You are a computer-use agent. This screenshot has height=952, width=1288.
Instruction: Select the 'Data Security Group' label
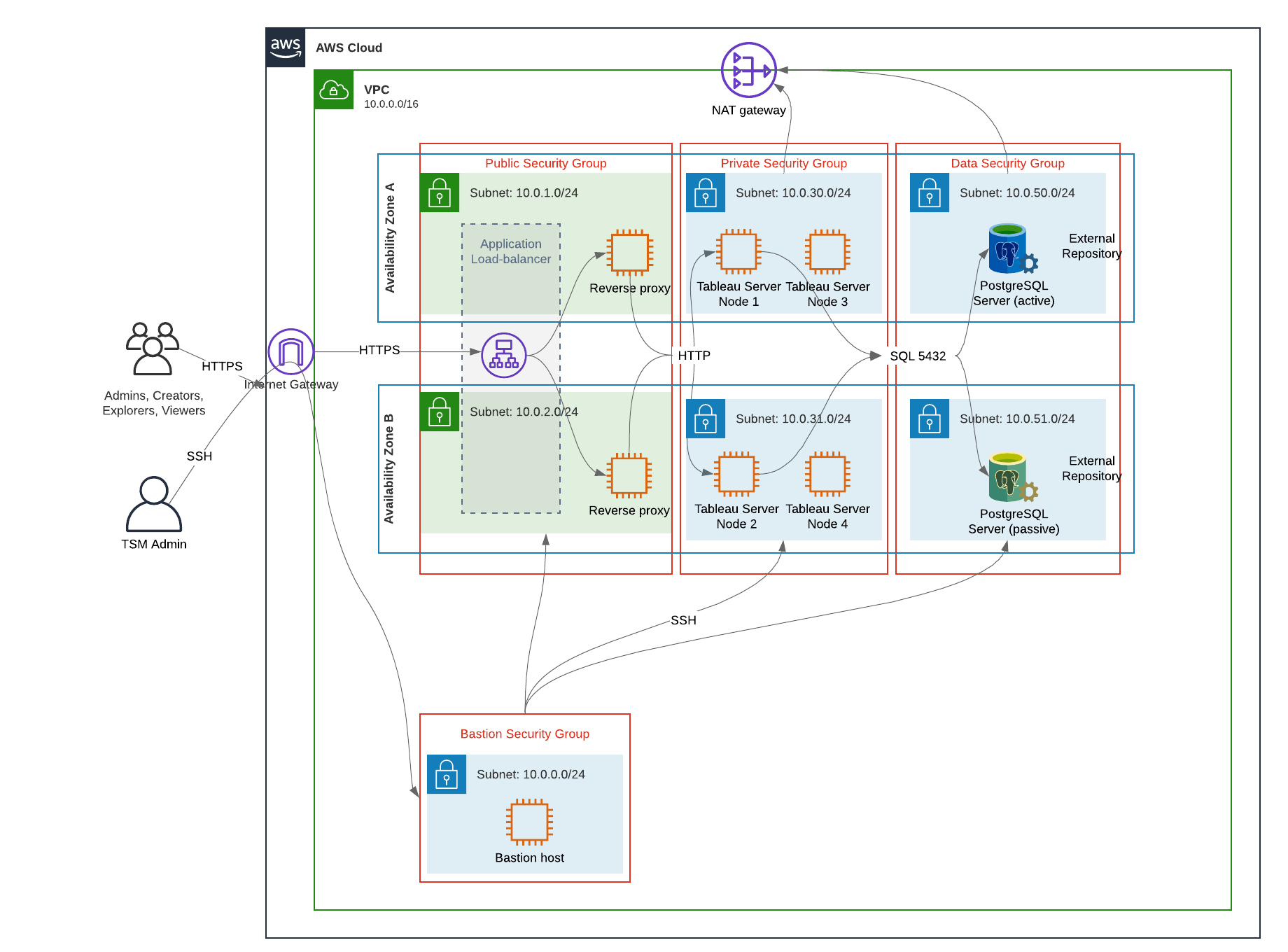pos(1008,163)
